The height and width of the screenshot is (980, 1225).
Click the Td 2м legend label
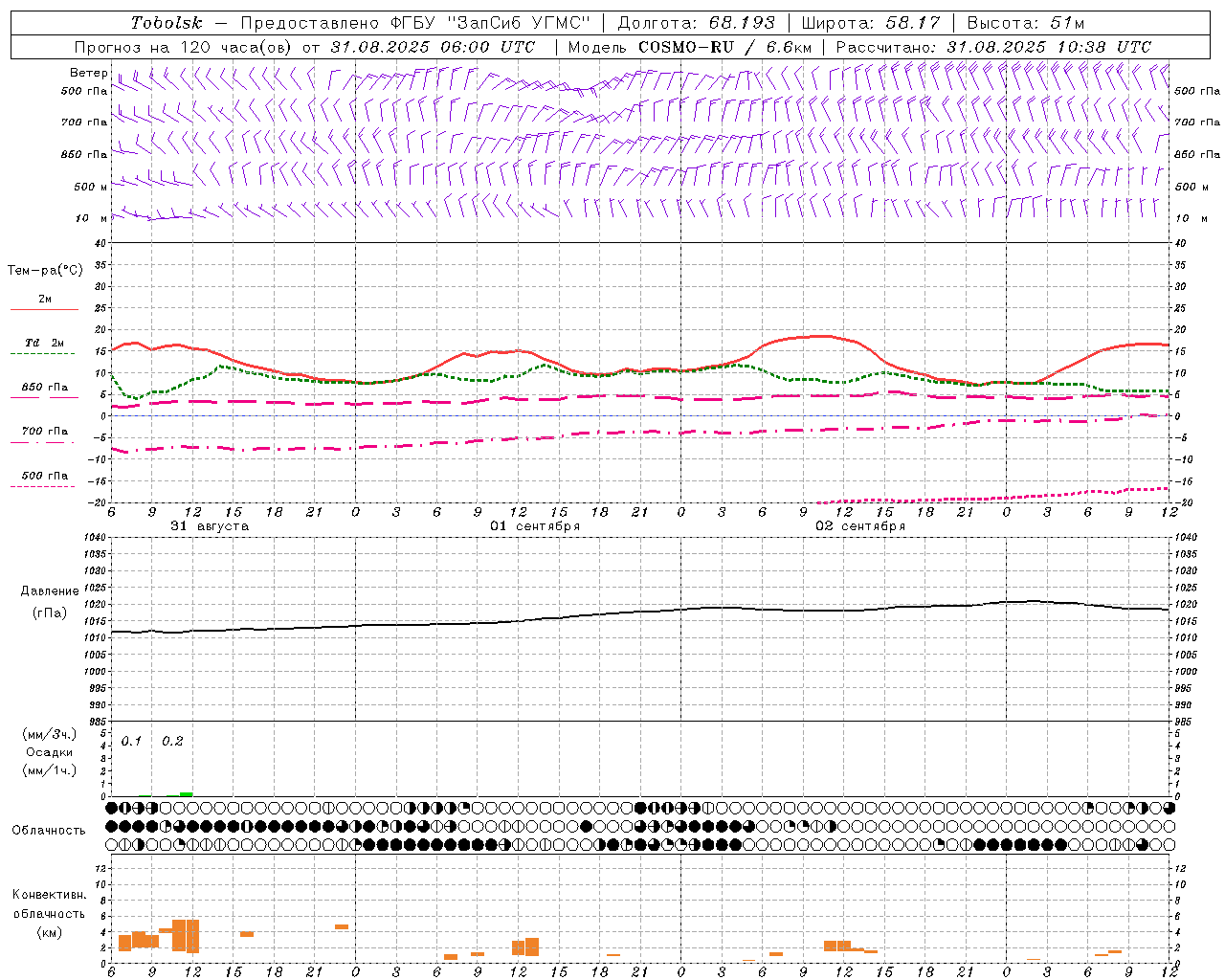coord(45,343)
